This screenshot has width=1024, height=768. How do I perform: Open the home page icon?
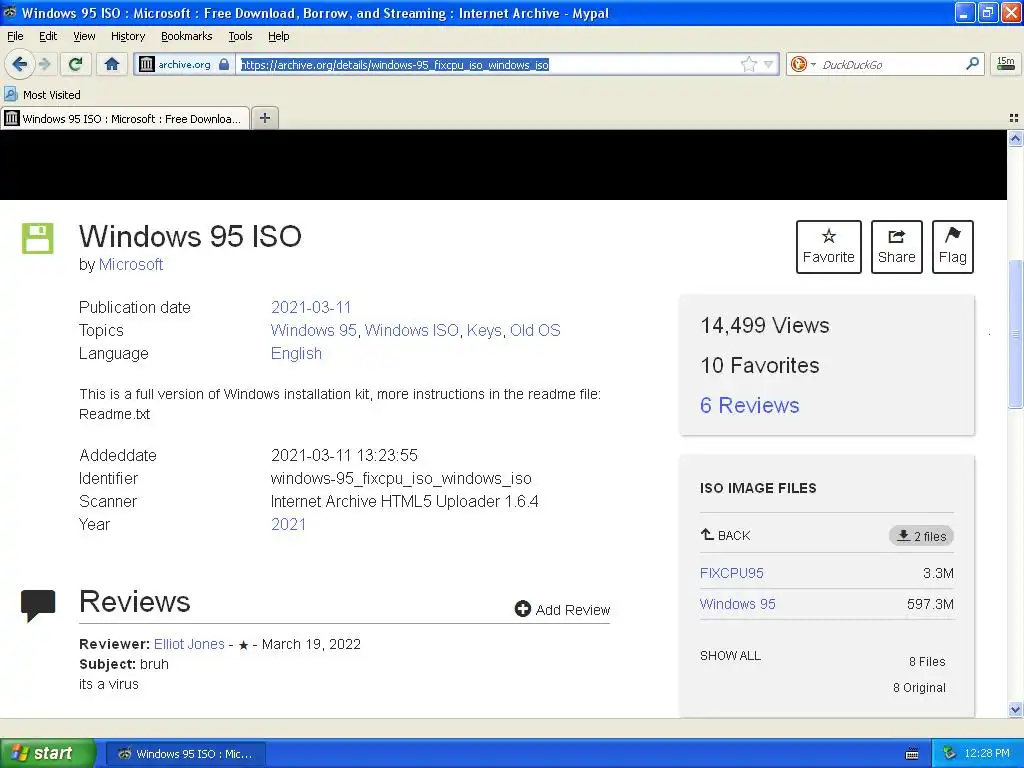tap(112, 64)
